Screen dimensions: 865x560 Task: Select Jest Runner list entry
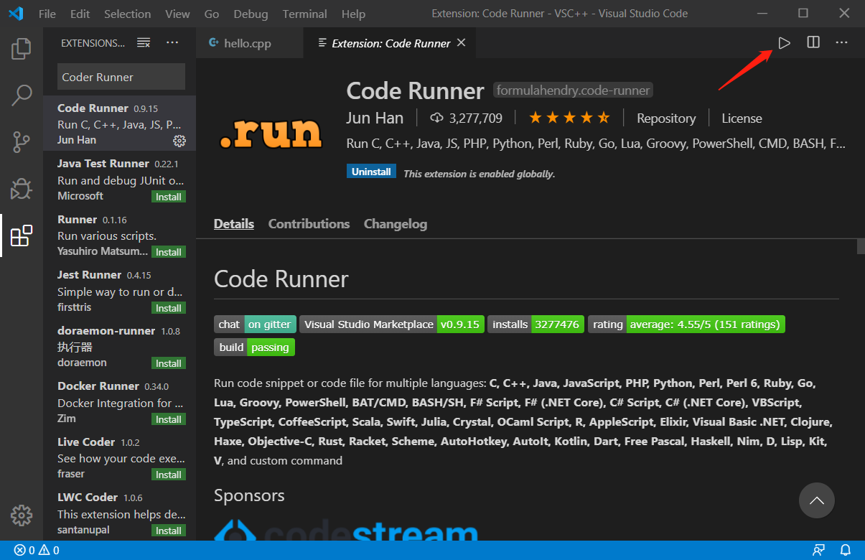[120, 291]
